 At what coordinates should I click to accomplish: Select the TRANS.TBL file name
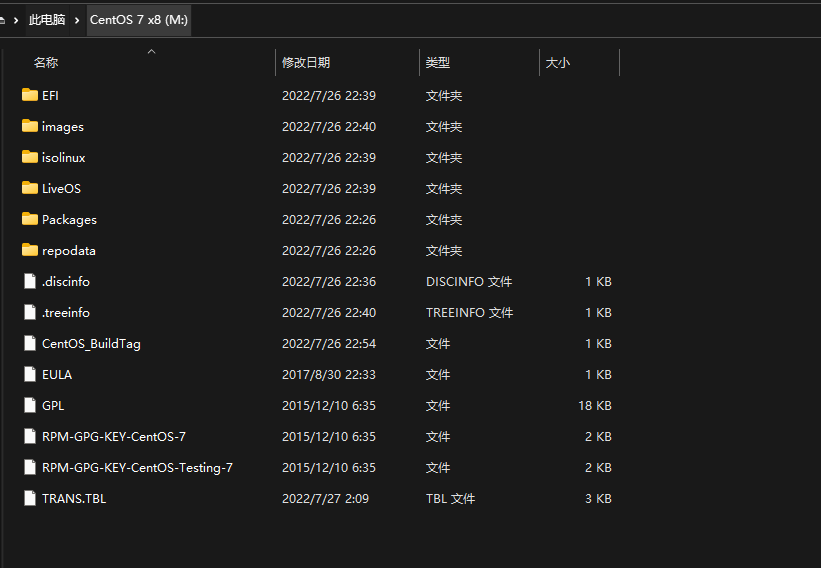[74, 498]
